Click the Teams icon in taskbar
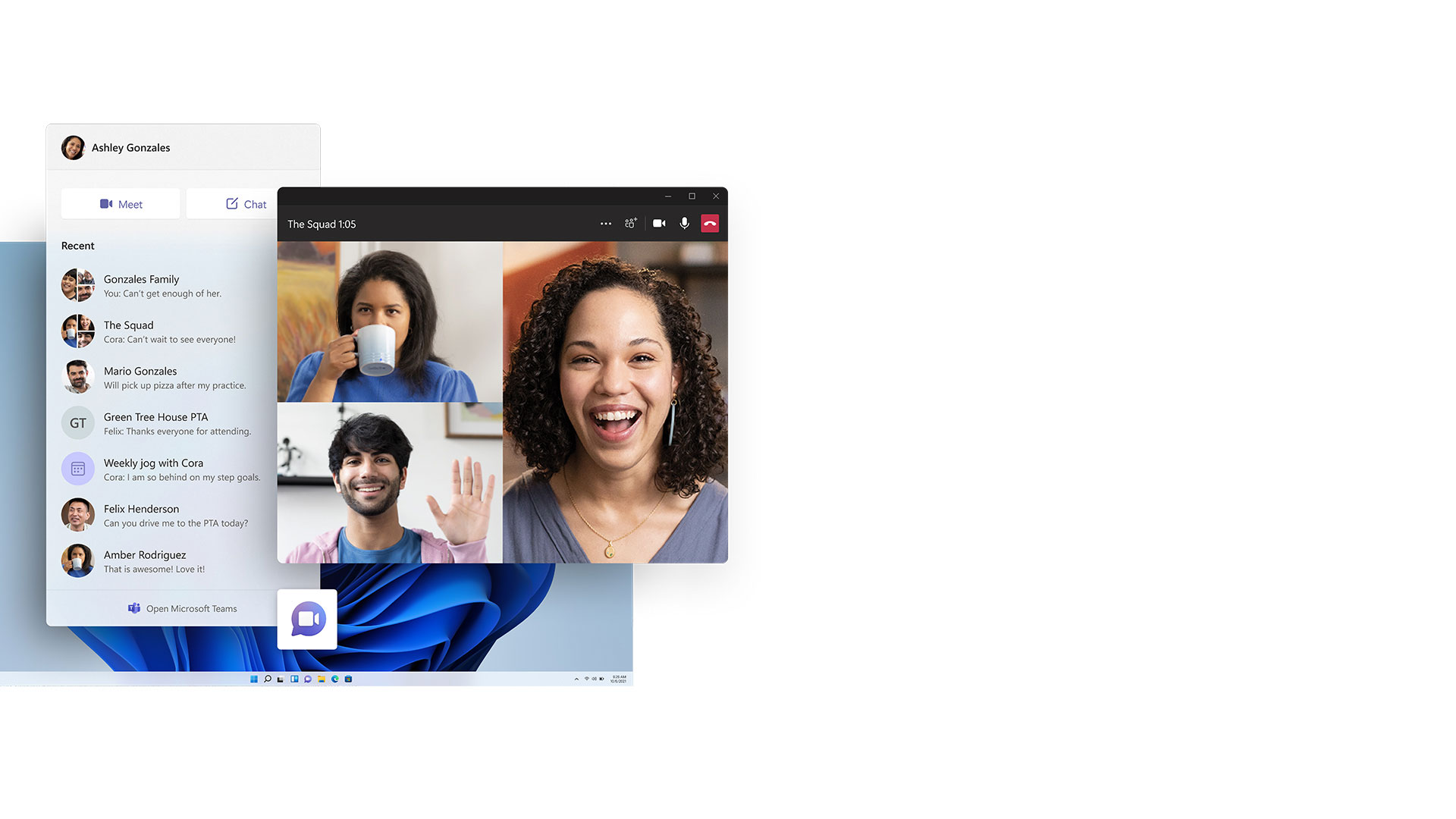This screenshot has width=1456, height=819. tap(307, 679)
